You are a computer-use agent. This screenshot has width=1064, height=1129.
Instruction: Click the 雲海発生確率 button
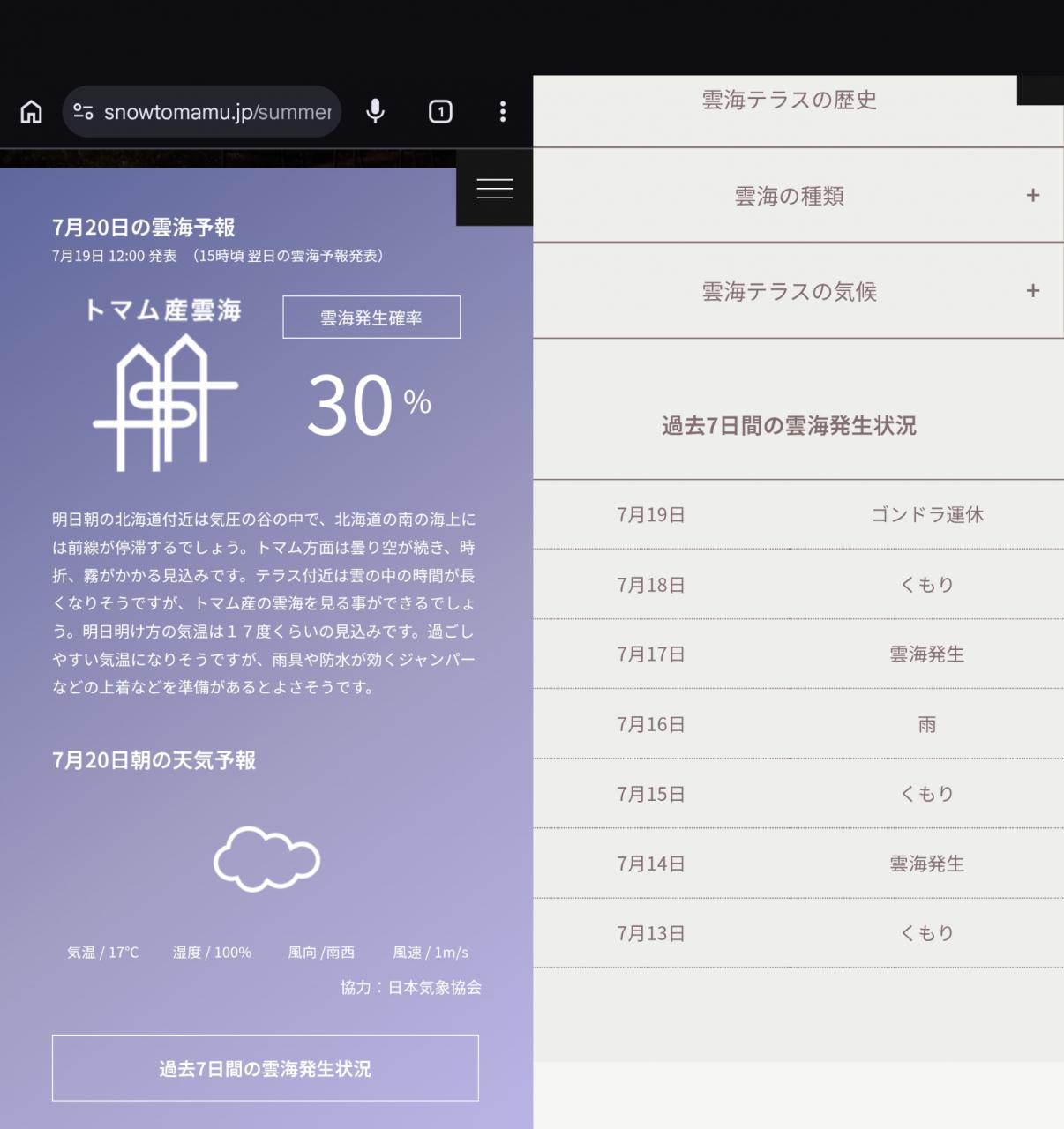click(371, 318)
